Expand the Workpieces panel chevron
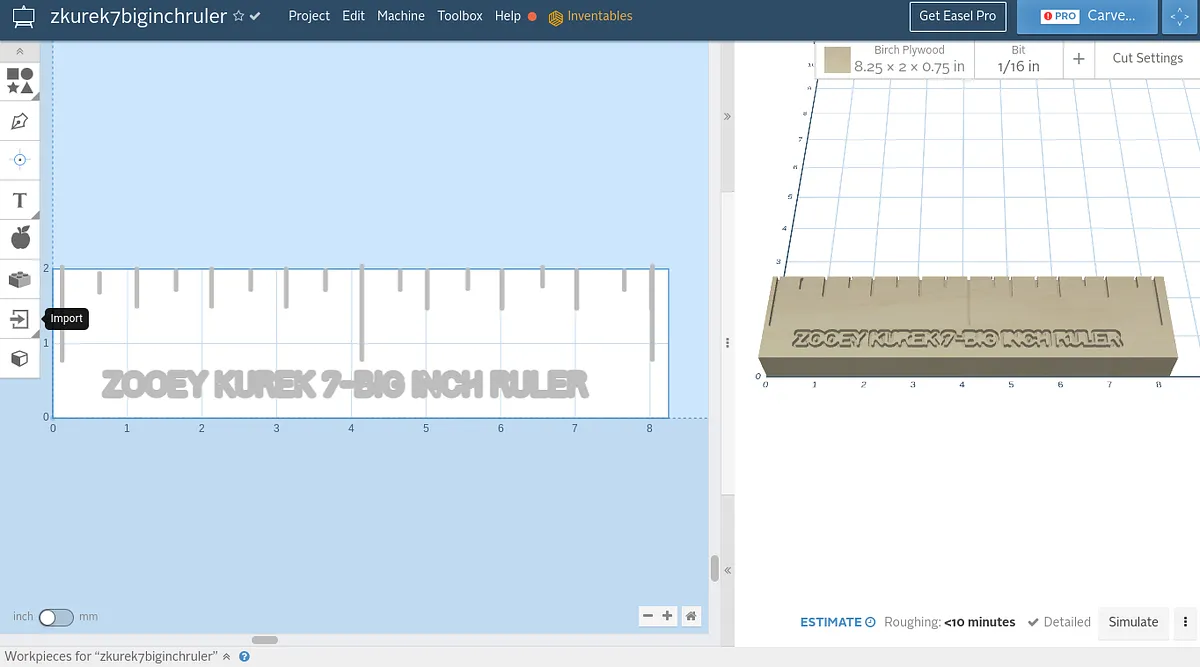This screenshot has width=1200, height=667. tap(226, 657)
